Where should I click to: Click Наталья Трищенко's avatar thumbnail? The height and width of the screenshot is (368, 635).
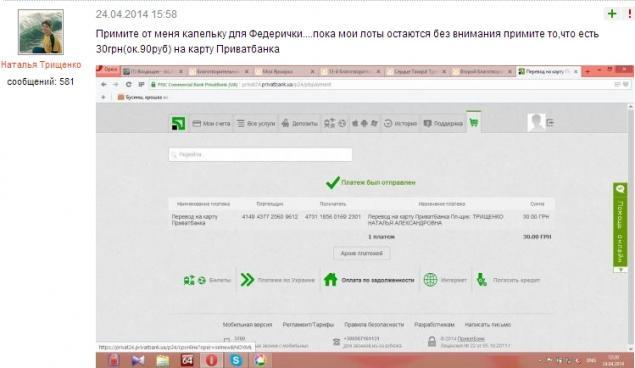pos(41,32)
